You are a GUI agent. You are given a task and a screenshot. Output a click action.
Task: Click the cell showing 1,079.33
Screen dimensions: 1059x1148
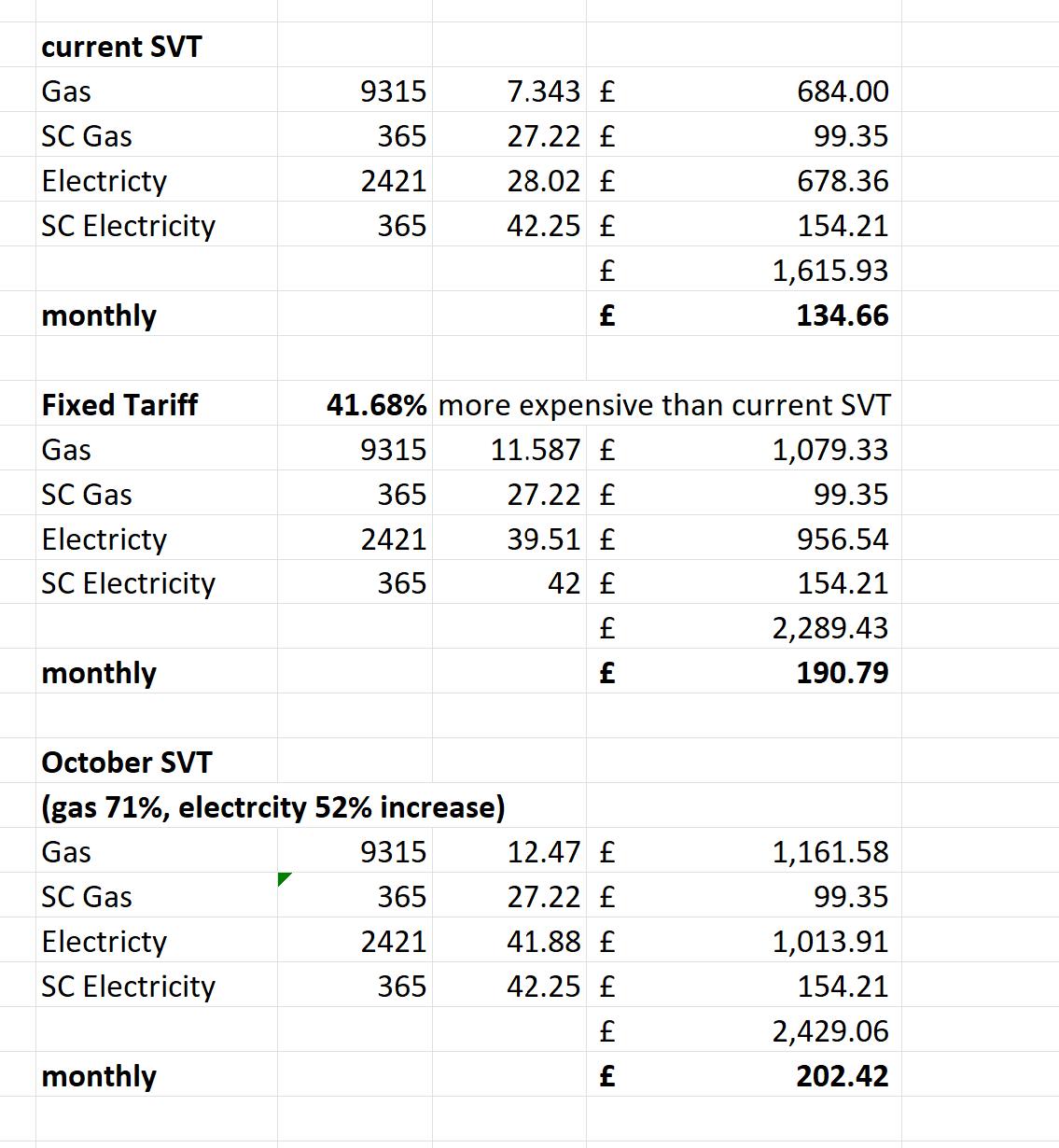829,450
